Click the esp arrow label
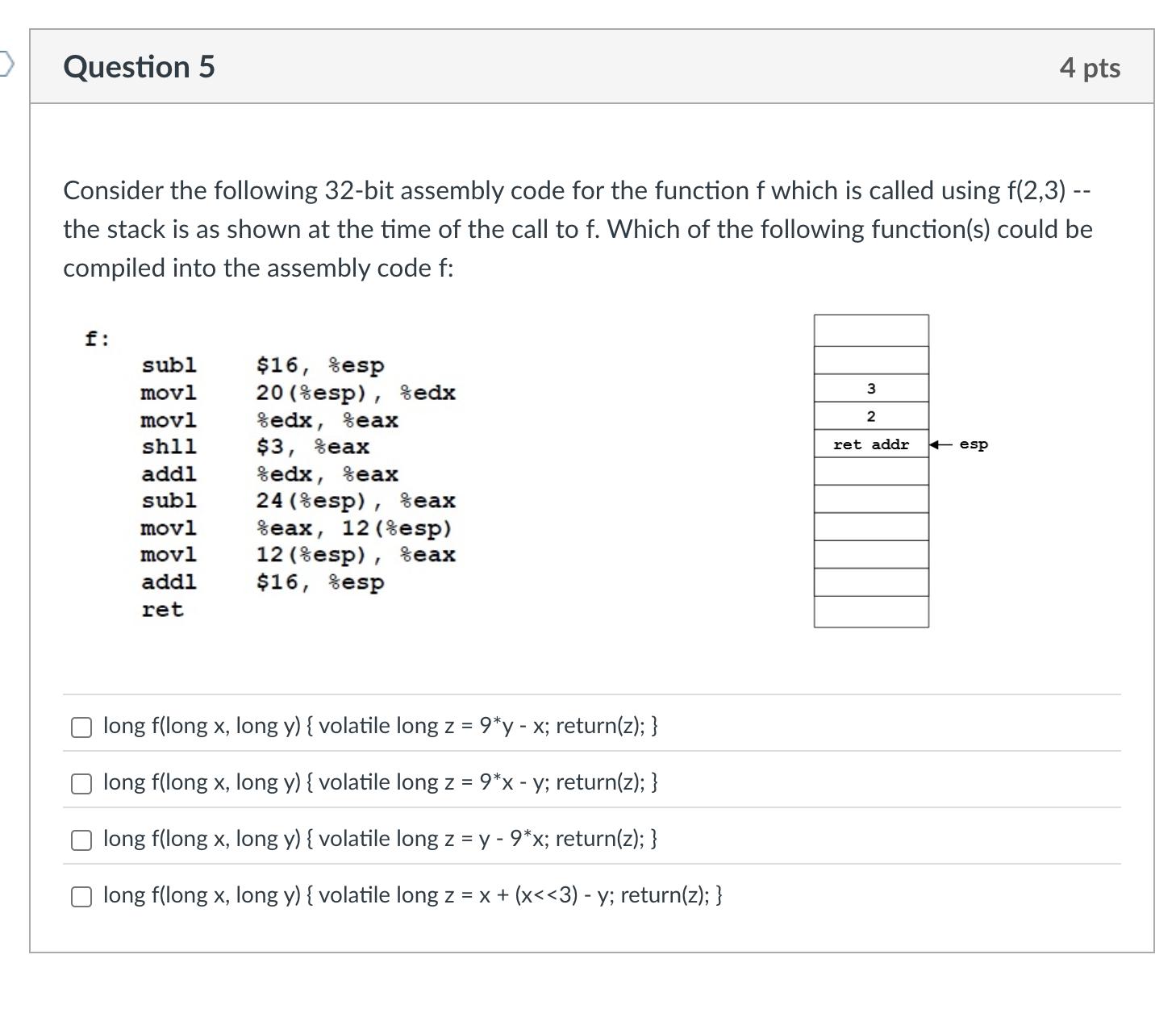 [x=973, y=444]
